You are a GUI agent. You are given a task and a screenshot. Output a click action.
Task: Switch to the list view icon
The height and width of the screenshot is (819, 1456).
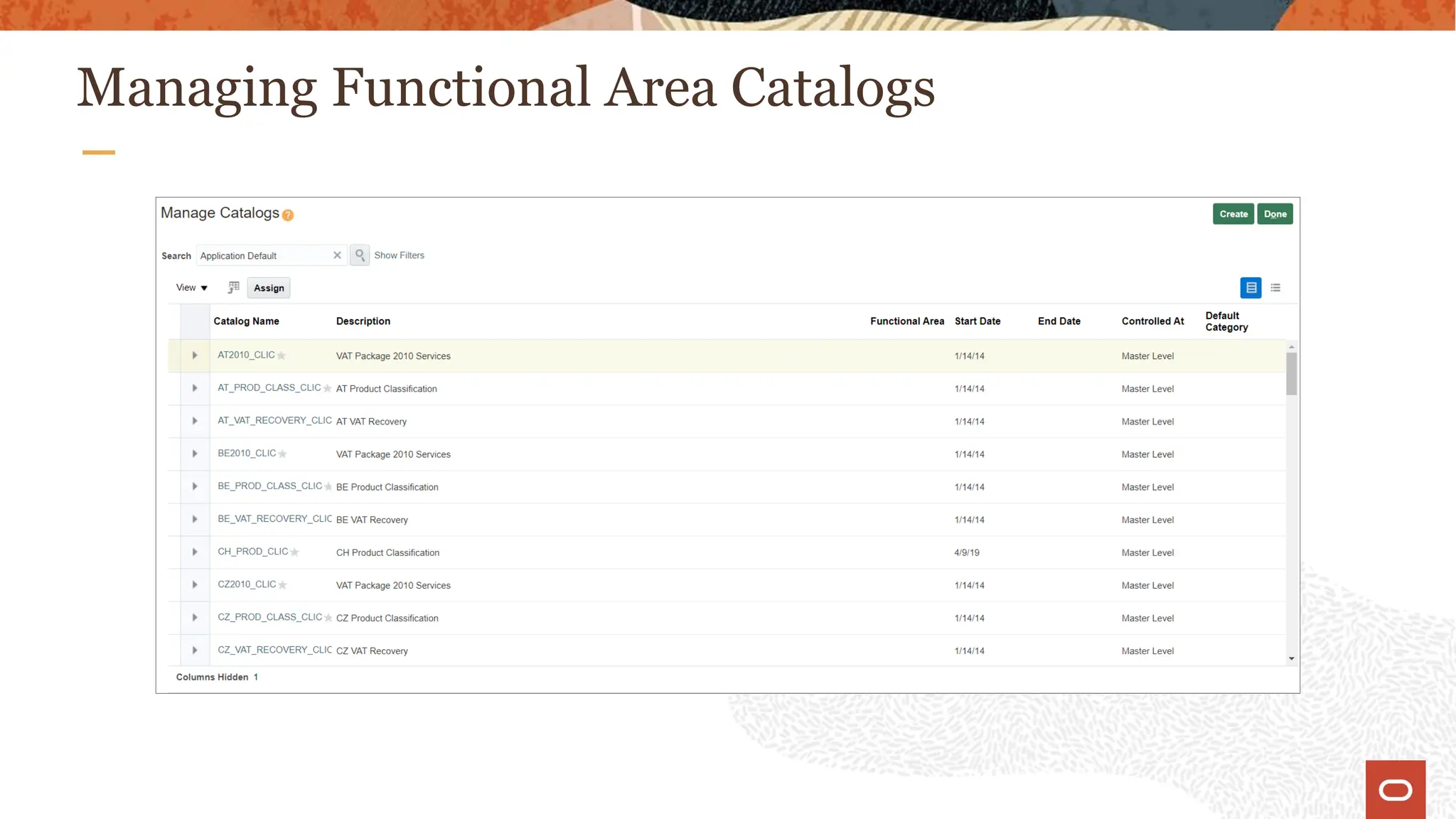(x=1275, y=288)
